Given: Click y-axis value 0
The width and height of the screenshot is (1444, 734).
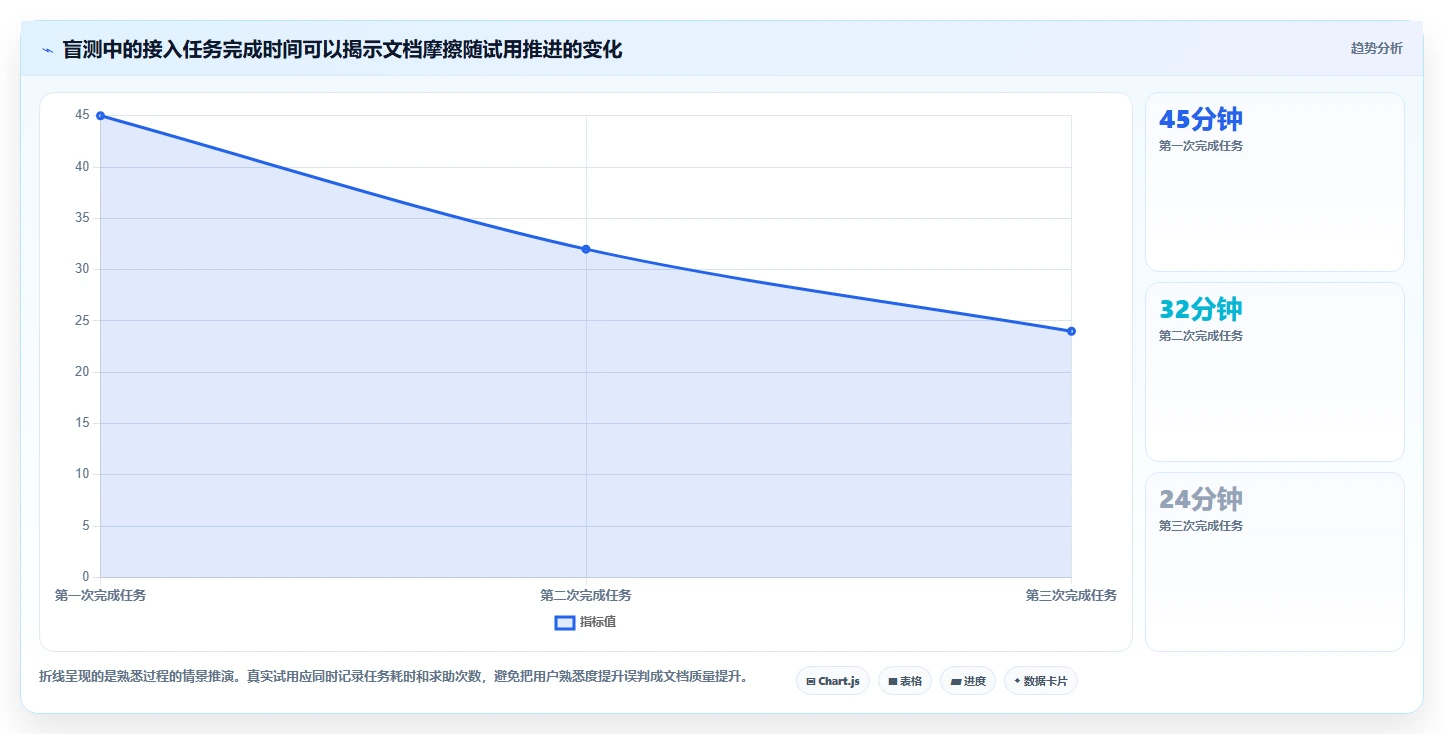Looking at the screenshot, I should pos(86,576).
